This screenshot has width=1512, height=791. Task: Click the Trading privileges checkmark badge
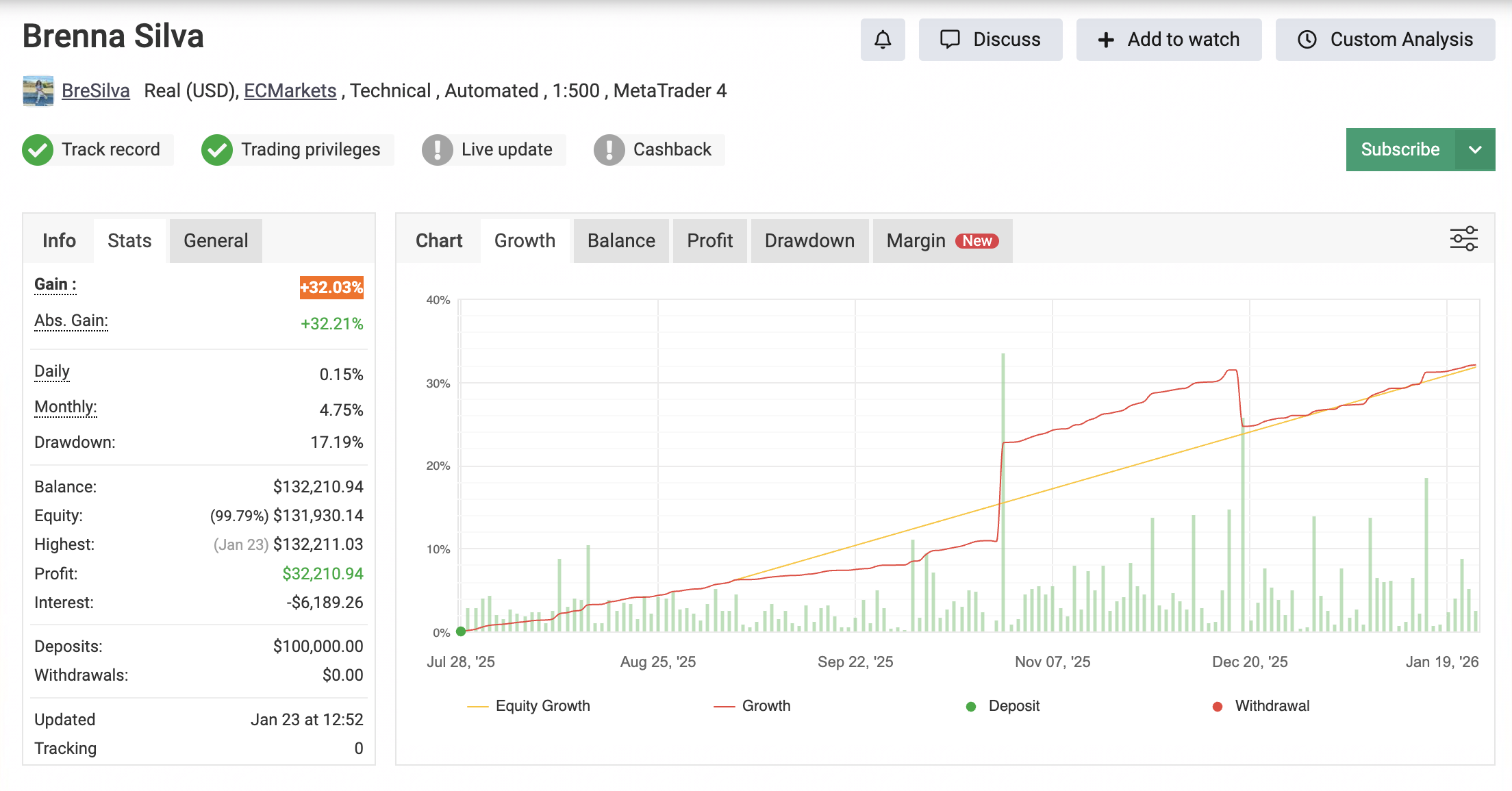coord(217,149)
